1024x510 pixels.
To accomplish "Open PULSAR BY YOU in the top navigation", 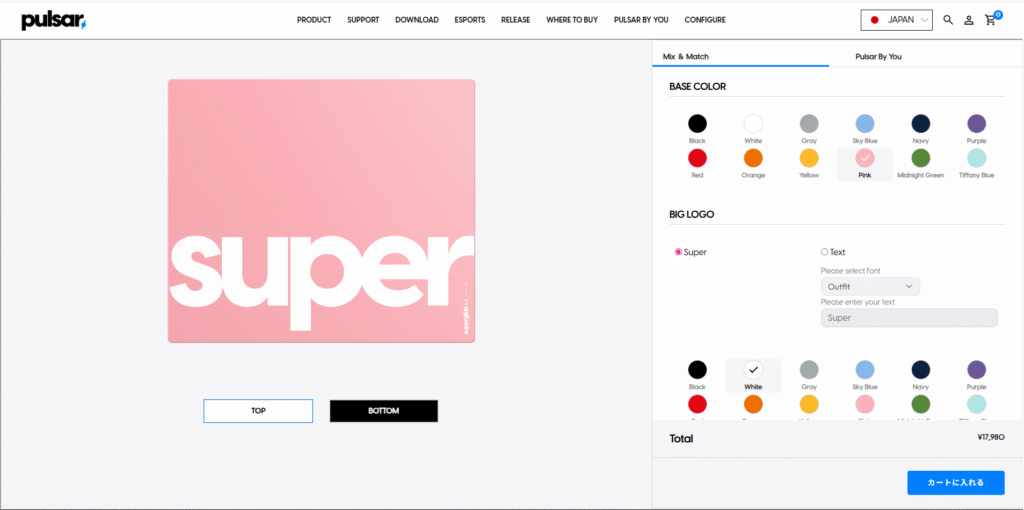I will [x=641, y=20].
